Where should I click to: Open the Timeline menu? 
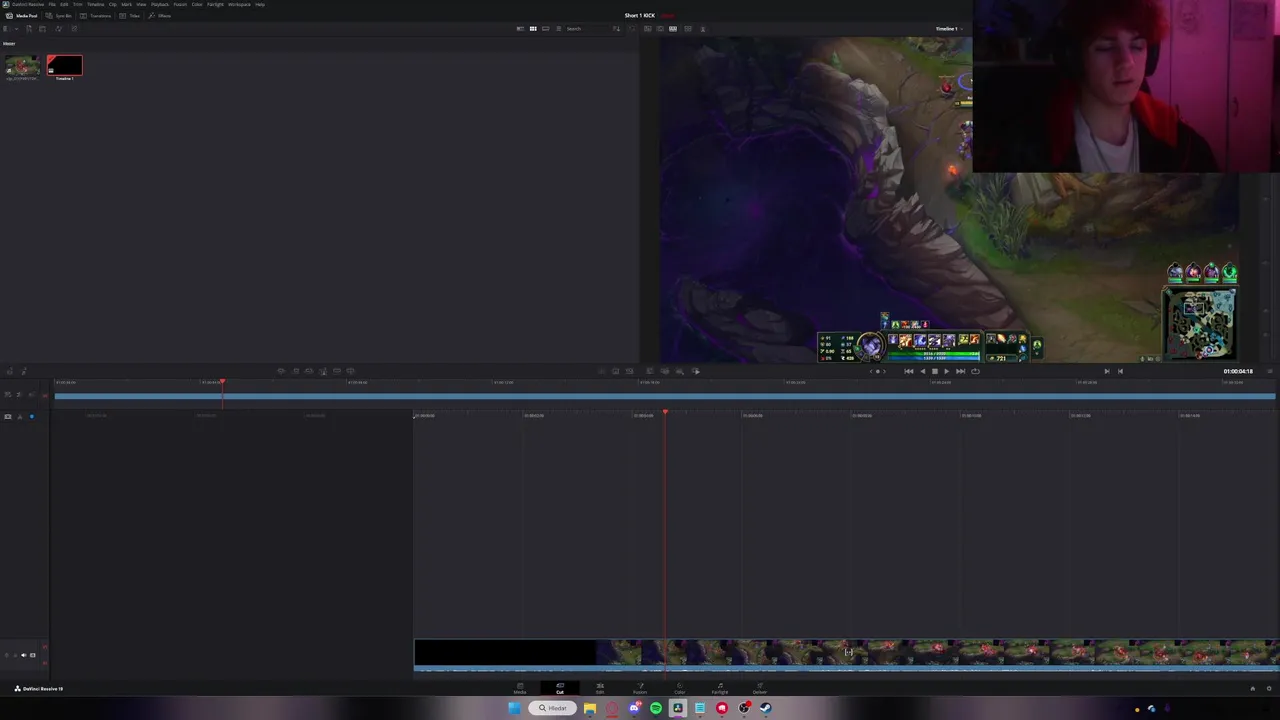click(96, 4)
